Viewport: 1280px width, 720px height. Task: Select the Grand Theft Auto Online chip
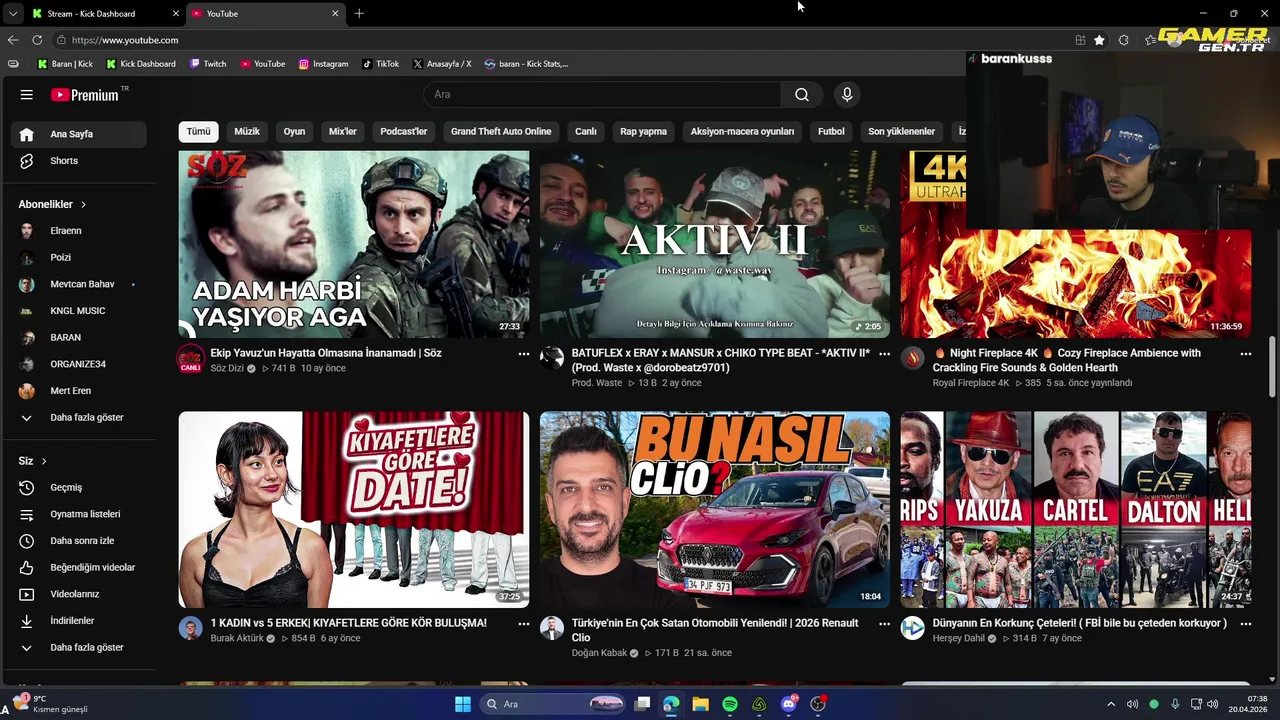pyautogui.click(x=501, y=132)
